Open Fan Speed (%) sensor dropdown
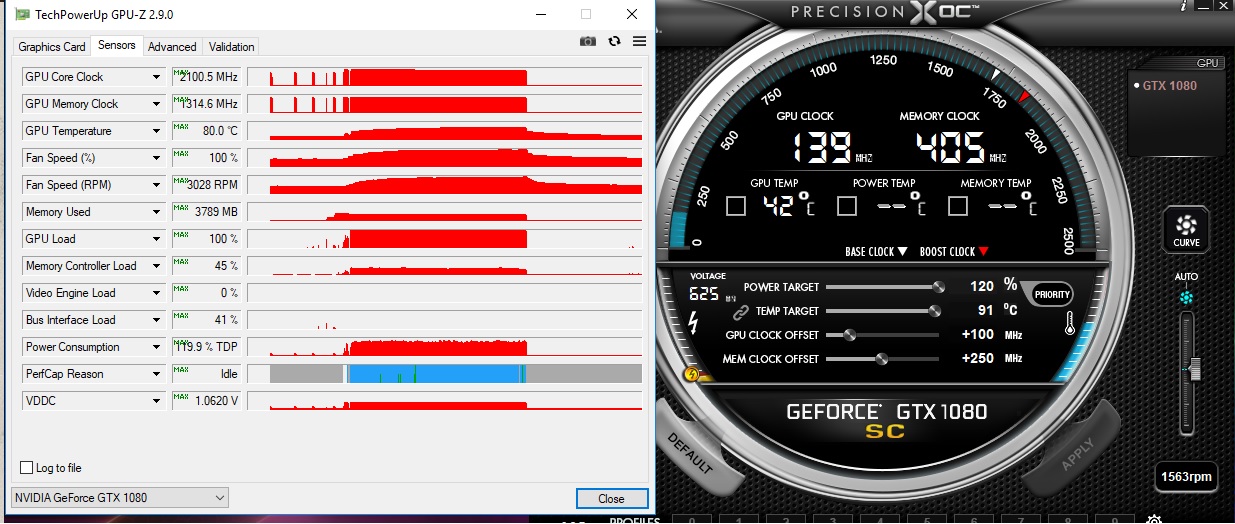The height and width of the screenshot is (524, 1235). 156,158
